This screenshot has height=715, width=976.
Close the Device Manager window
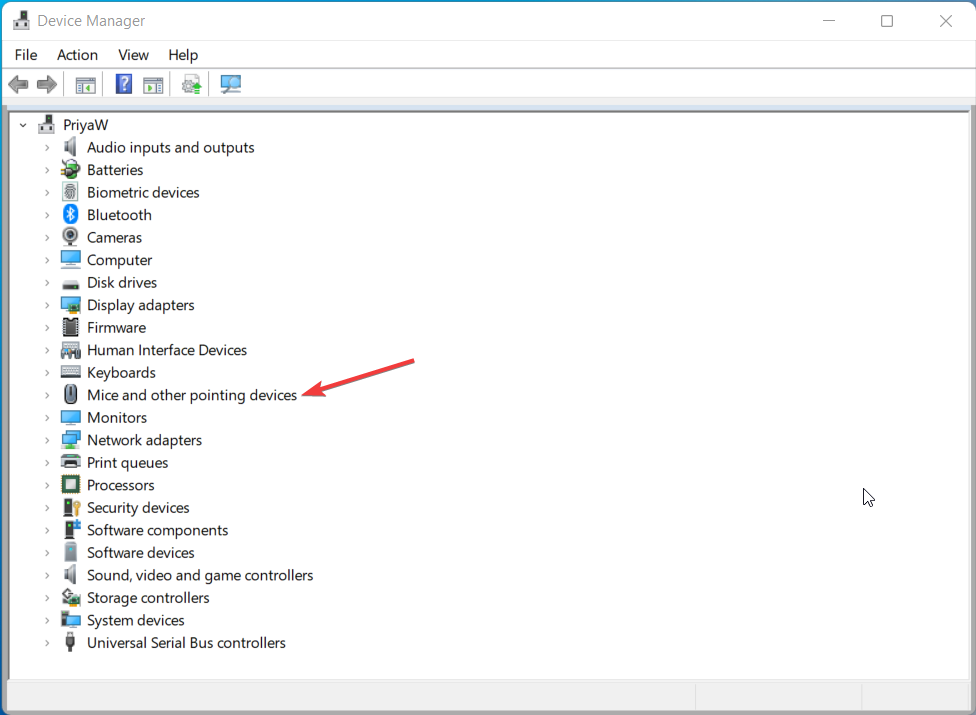[x=946, y=21]
